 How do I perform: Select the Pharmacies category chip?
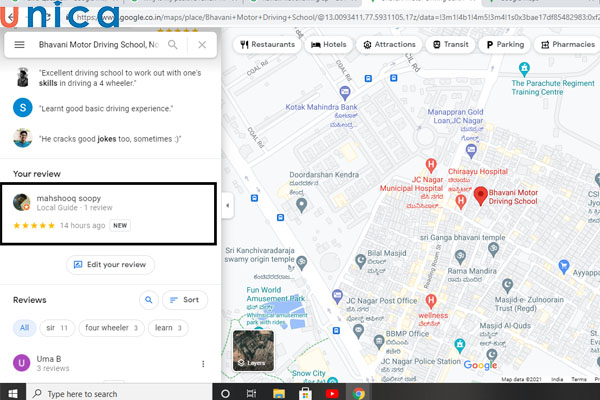click(568, 44)
